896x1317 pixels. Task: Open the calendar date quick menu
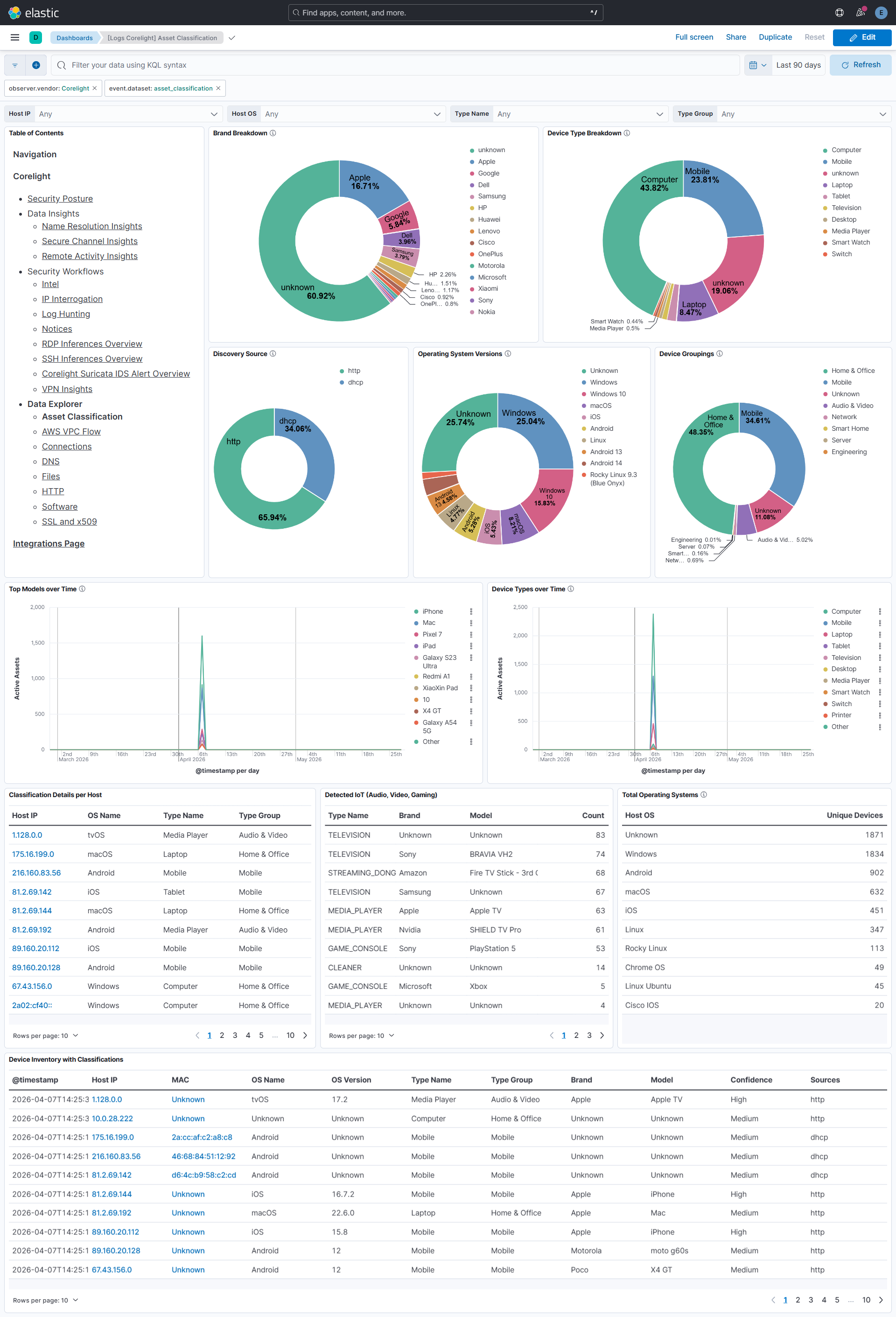click(757, 65)
